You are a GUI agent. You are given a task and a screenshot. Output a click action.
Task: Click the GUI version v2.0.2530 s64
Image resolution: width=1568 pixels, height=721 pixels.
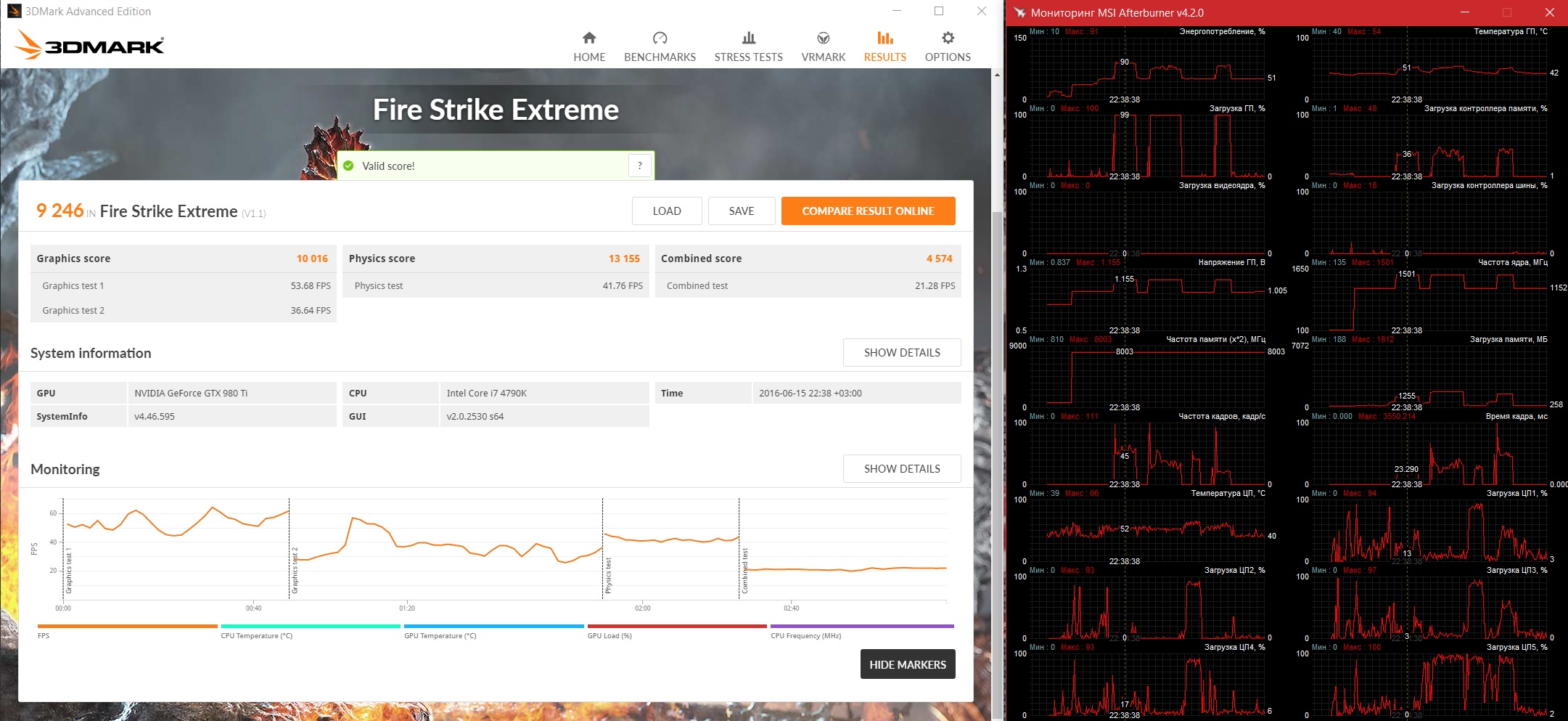tap(475, 416)
